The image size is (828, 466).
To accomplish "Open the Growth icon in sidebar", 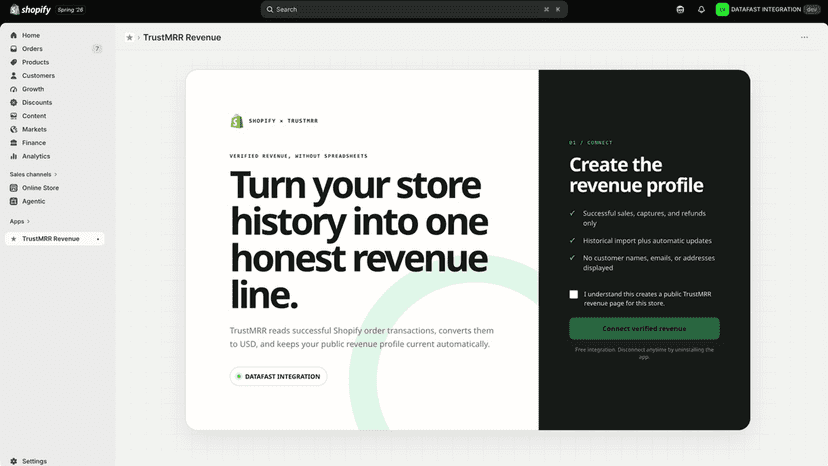I will coord(14,89).
